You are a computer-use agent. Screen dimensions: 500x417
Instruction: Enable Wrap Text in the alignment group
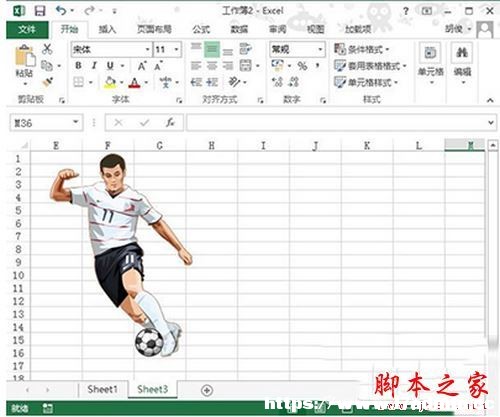[x=246, y=49]
